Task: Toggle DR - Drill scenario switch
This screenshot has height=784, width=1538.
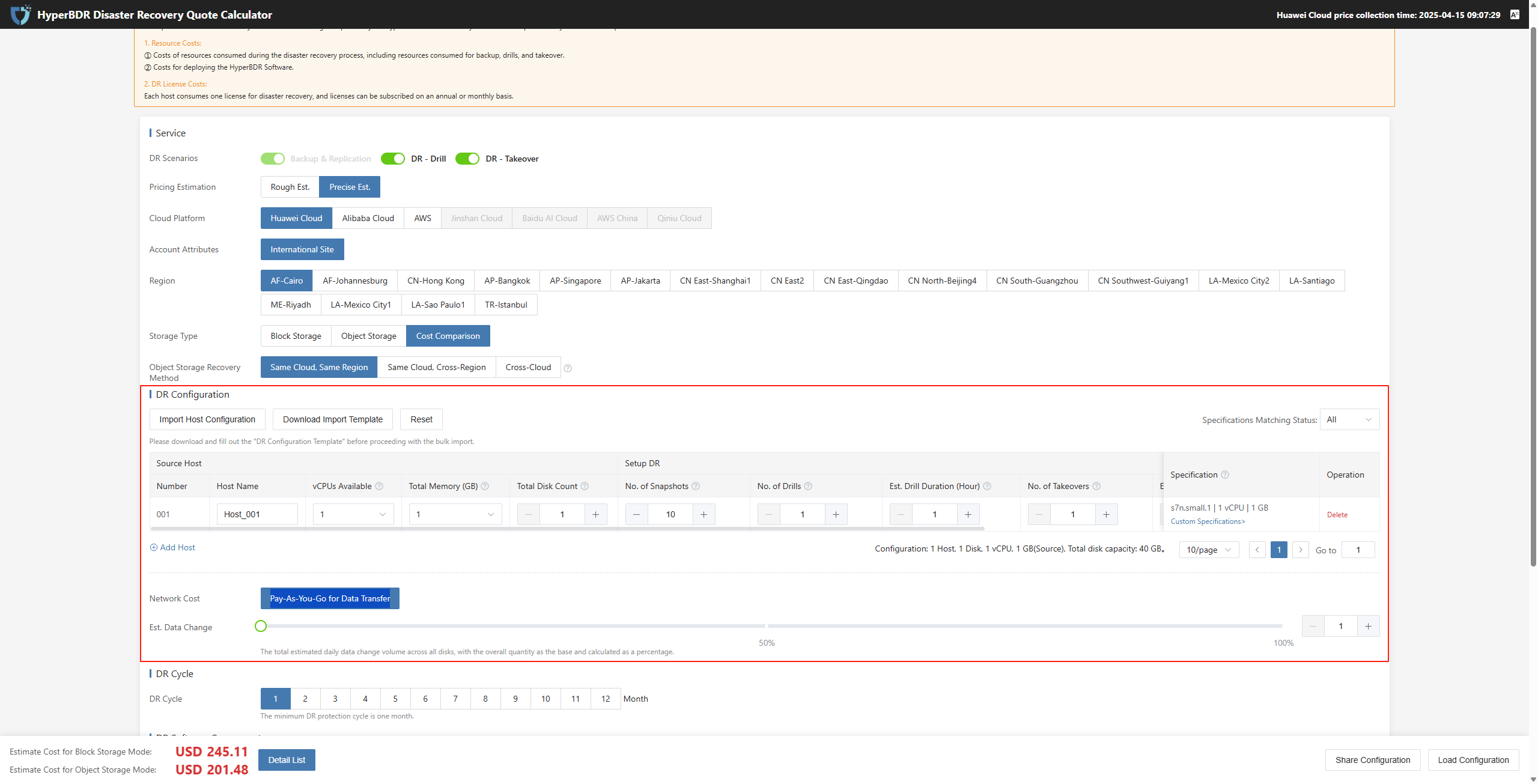Action: (393, 159)
